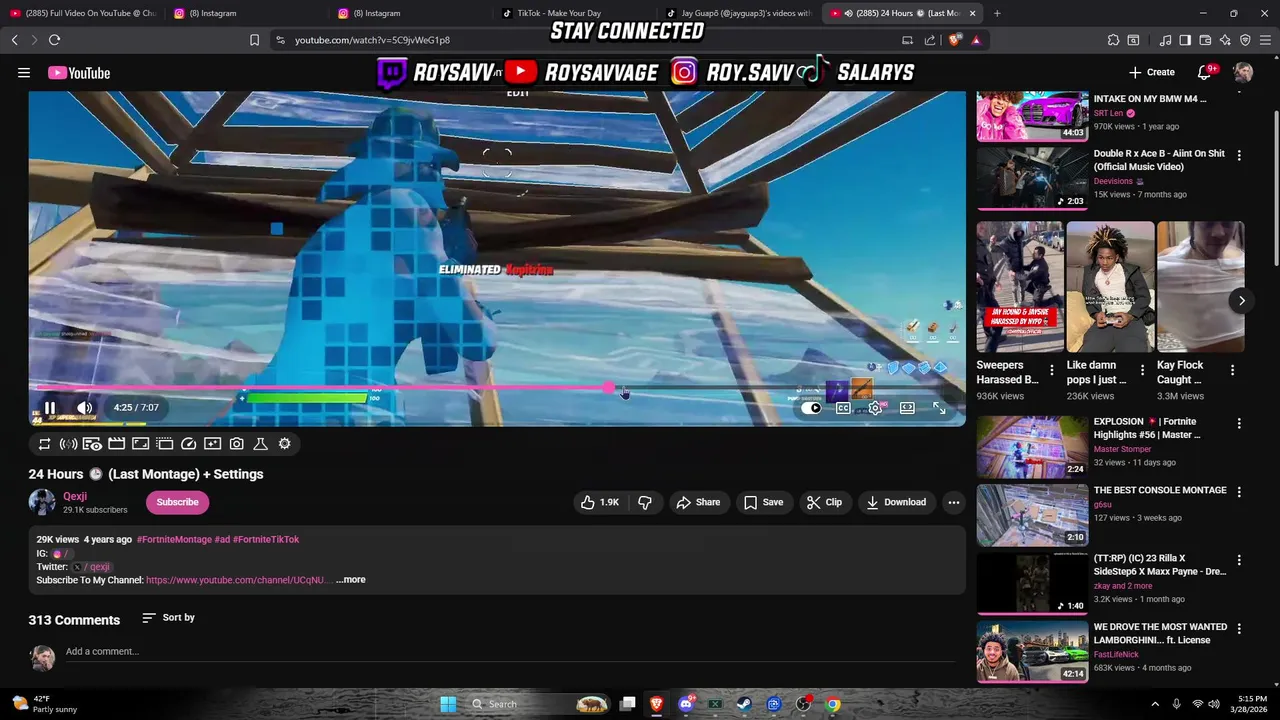Bookmark this page icon in address bar

(x=254, y=40)
